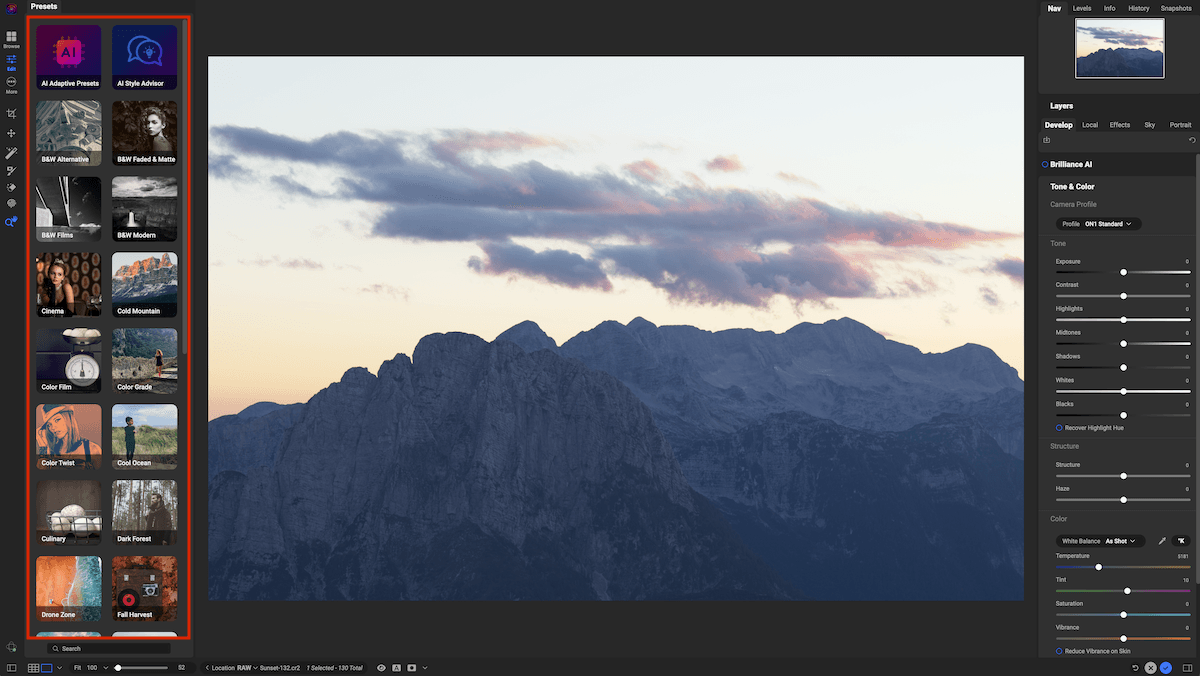The width and height of the screenshot is (1200, 676).
Task: Open the compare view at bottom right
Action: click(1187, 667)
